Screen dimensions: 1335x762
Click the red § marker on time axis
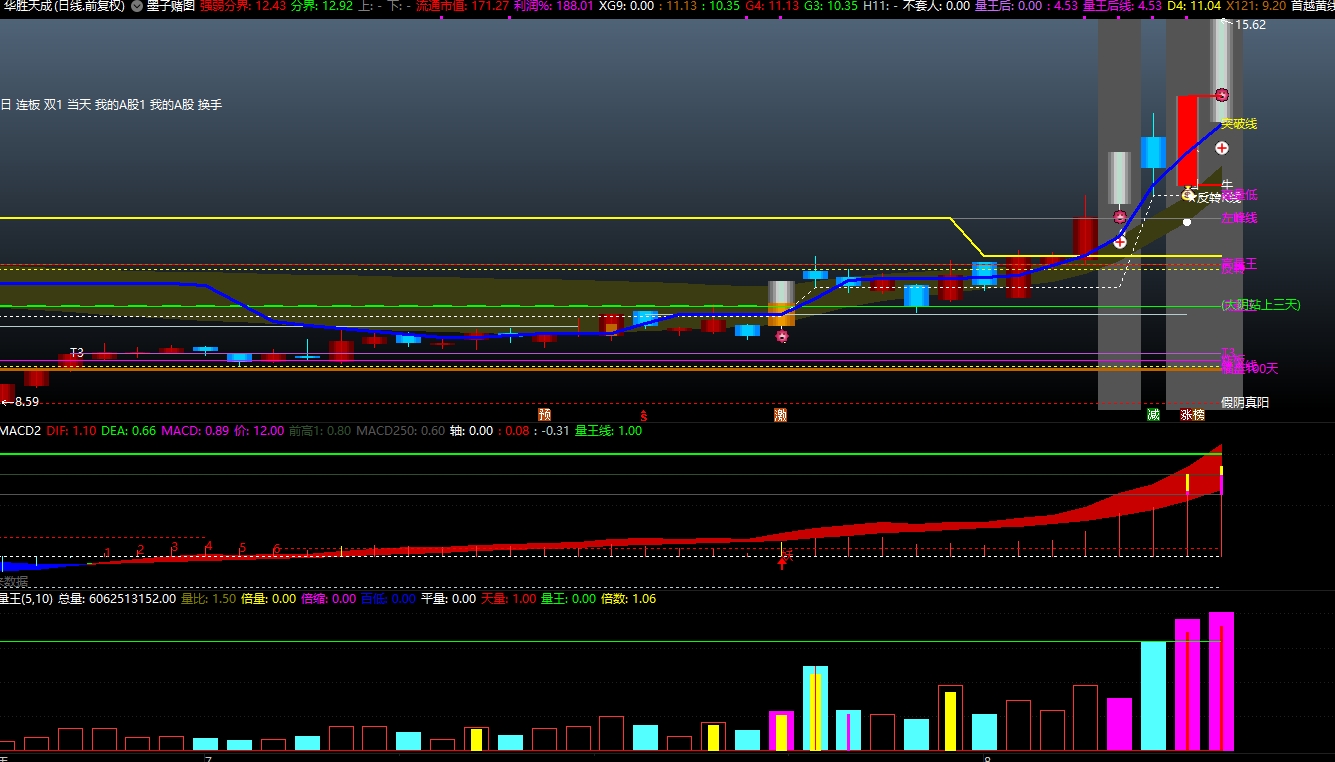[x=644, y=414]
